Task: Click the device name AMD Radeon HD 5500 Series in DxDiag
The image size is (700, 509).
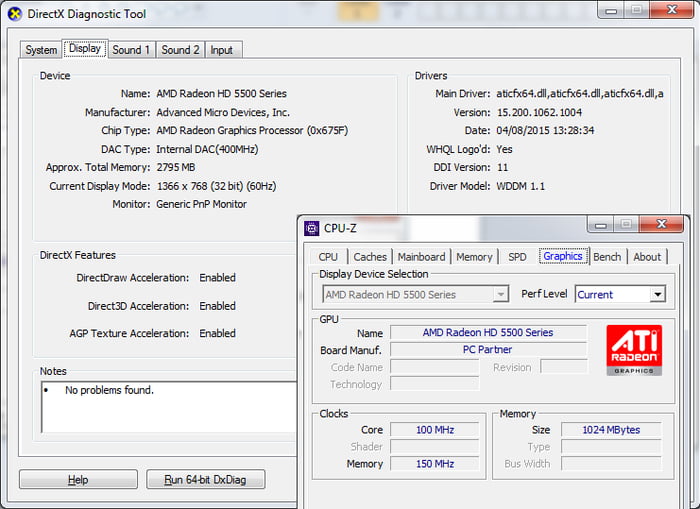Action: coord(221,94)
